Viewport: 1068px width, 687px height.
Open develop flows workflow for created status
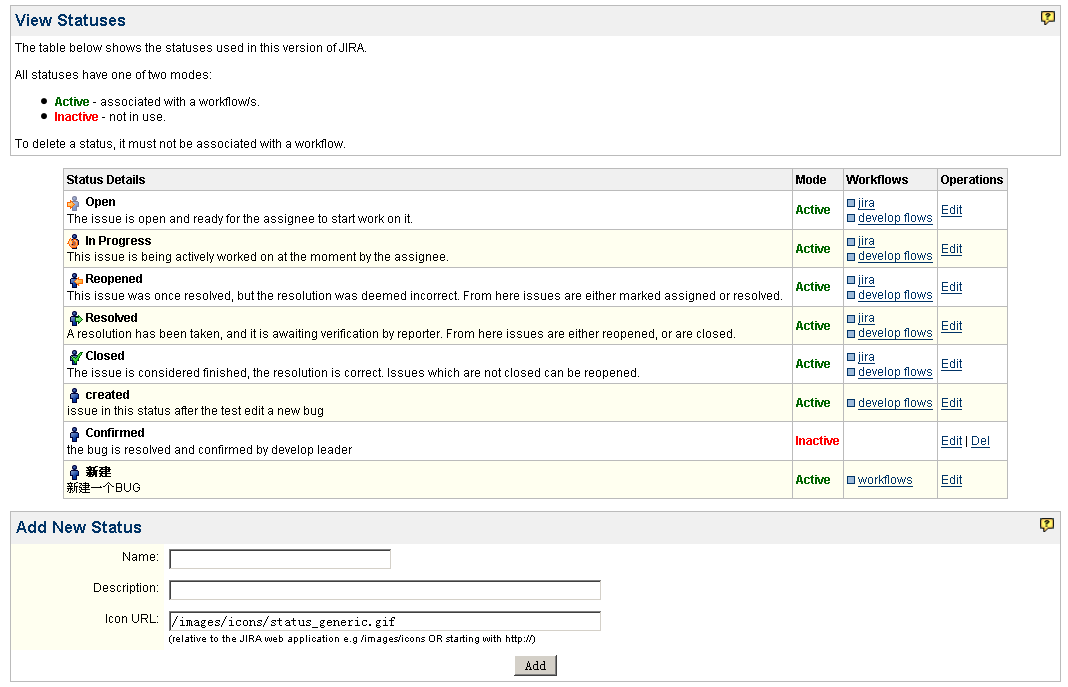pyautogui.click(x=894, y=403)
